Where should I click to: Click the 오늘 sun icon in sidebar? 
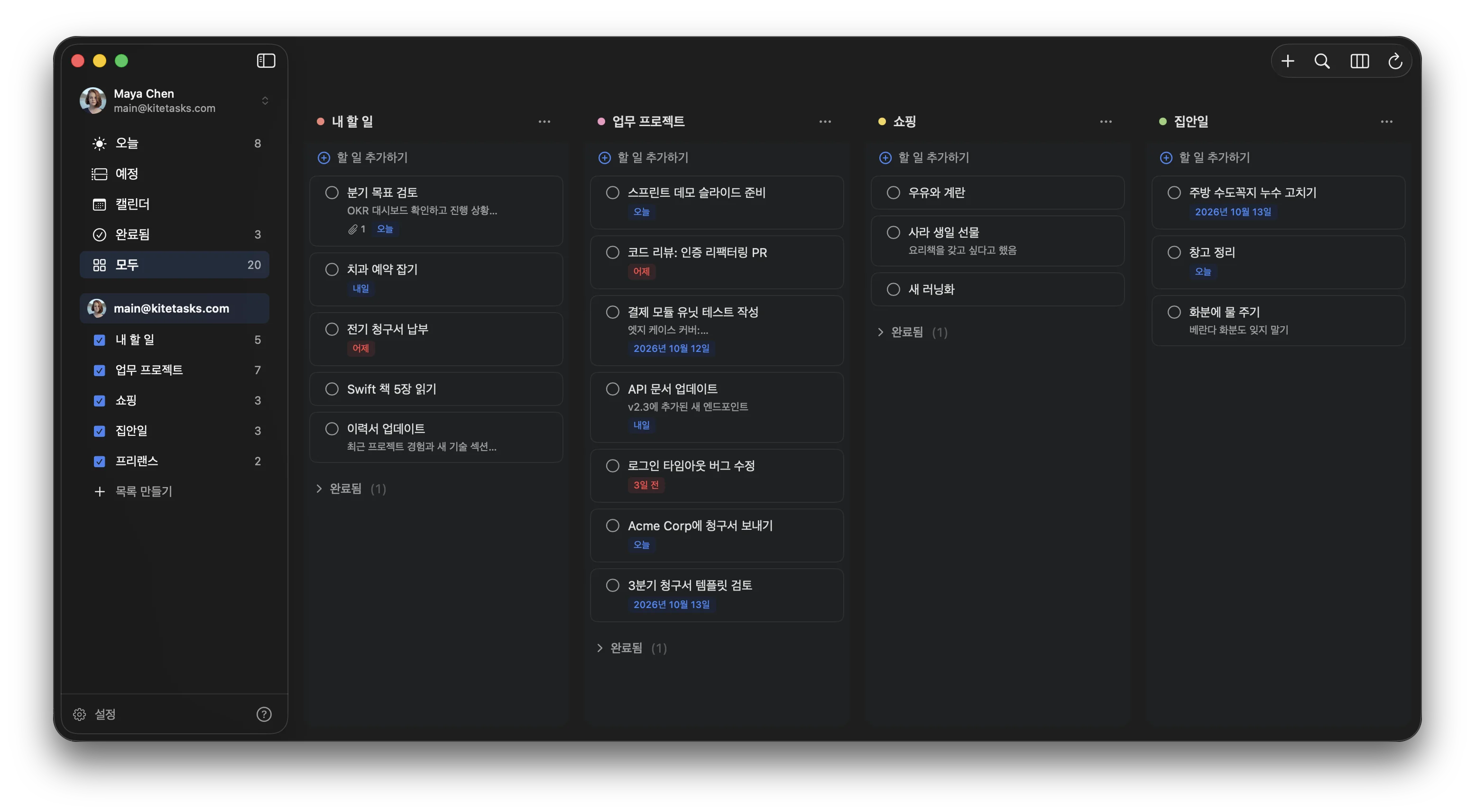99,143
